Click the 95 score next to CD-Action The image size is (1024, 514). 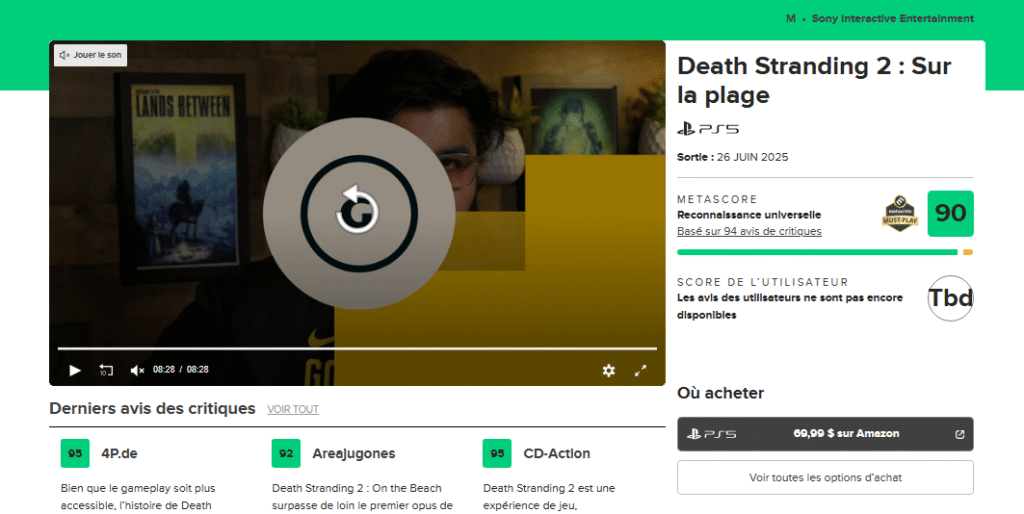pos(497,453)
